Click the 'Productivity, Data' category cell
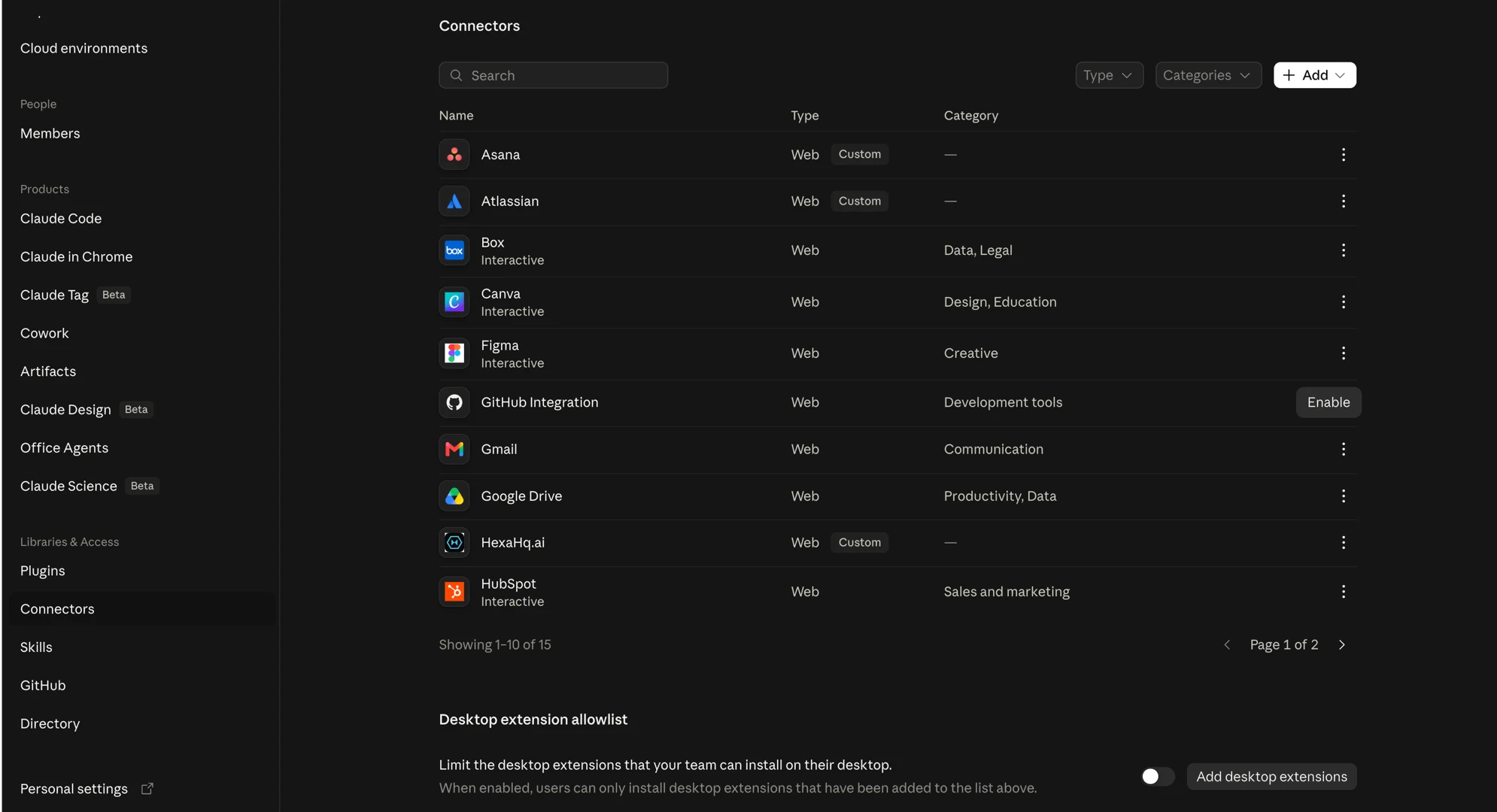Image resolution: width=1497 pixels, height=812 pixels. point(1000,496)
